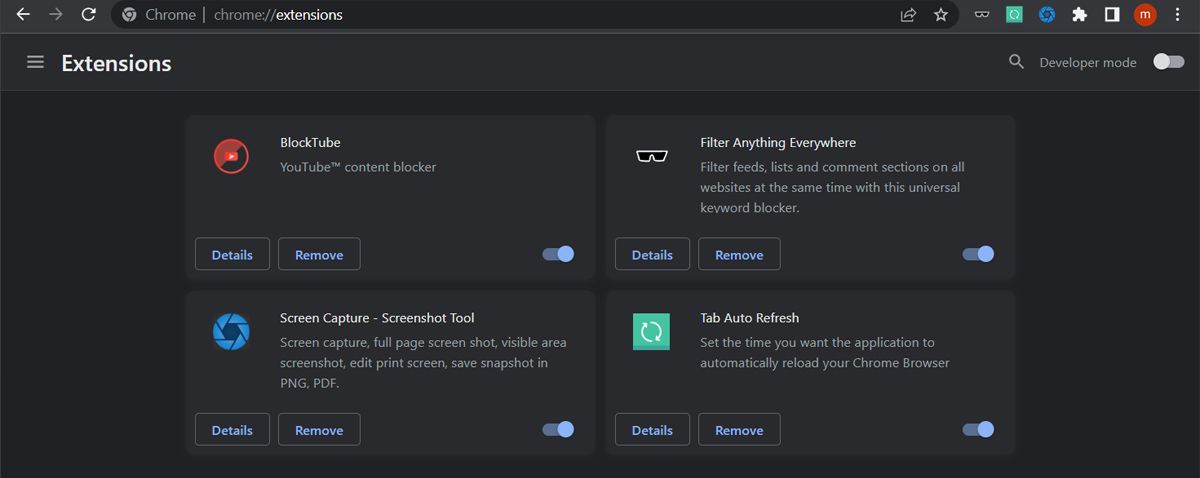Remove the Filter Anything Everywhere extension
The image size is (1200, 478).
pos(739,255)
